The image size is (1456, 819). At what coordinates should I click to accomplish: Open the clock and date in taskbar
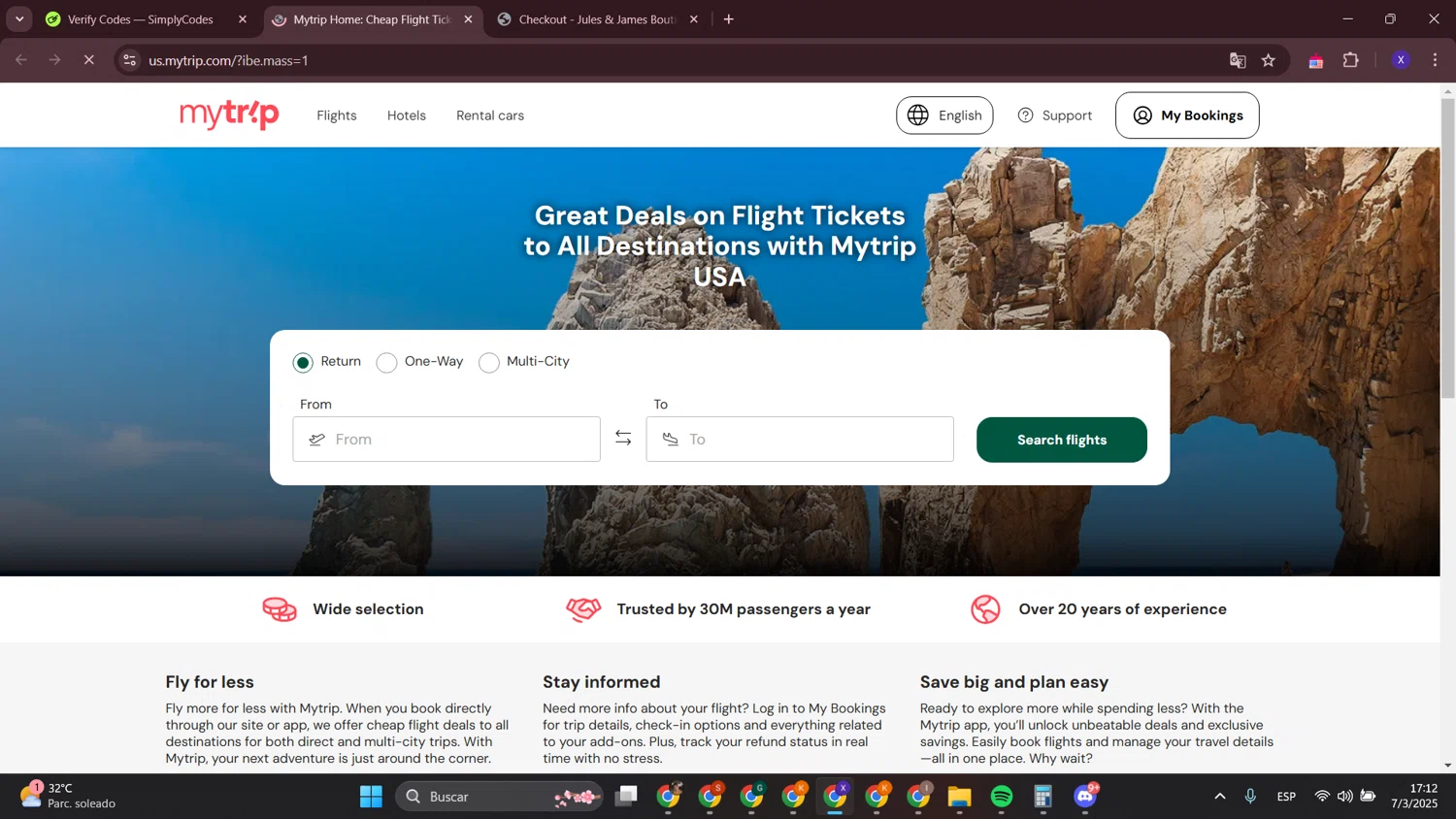[1414, 796]
